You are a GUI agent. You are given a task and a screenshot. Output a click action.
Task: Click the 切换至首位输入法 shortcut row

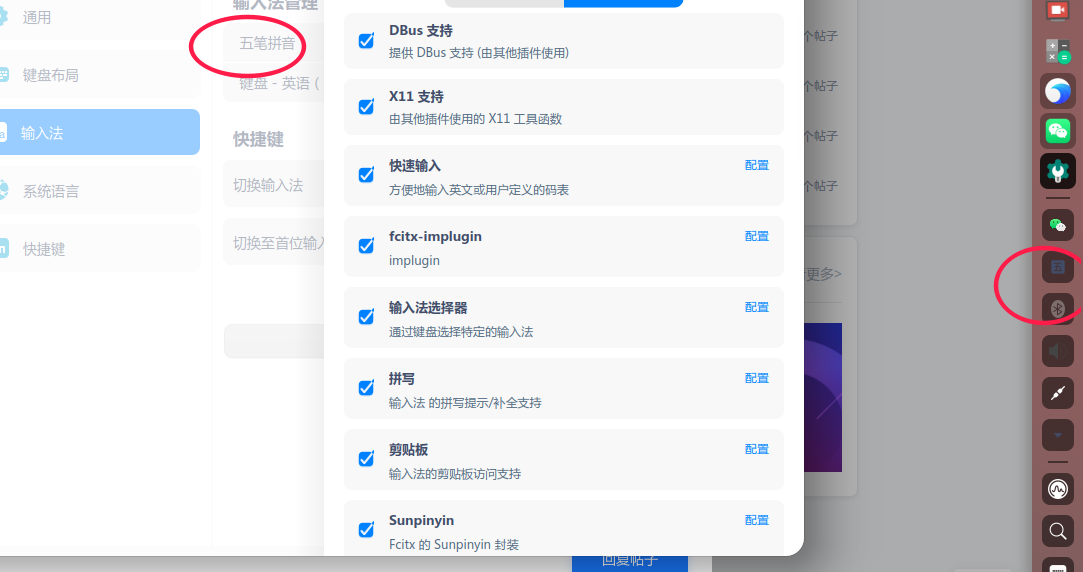[x=274, y=243]
